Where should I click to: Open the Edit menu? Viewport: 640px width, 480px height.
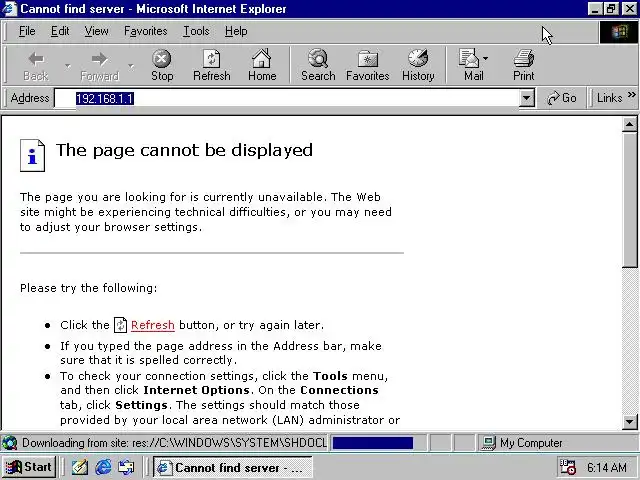pos(60,31)
